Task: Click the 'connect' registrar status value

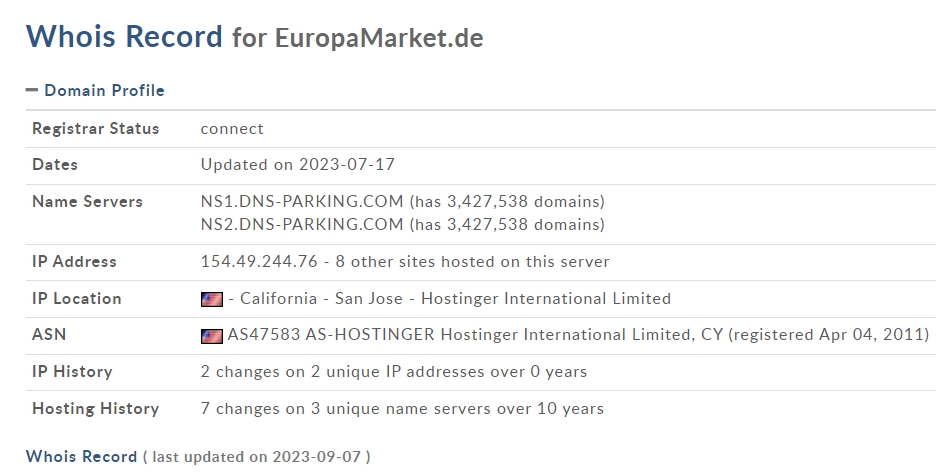Action: 232,128
